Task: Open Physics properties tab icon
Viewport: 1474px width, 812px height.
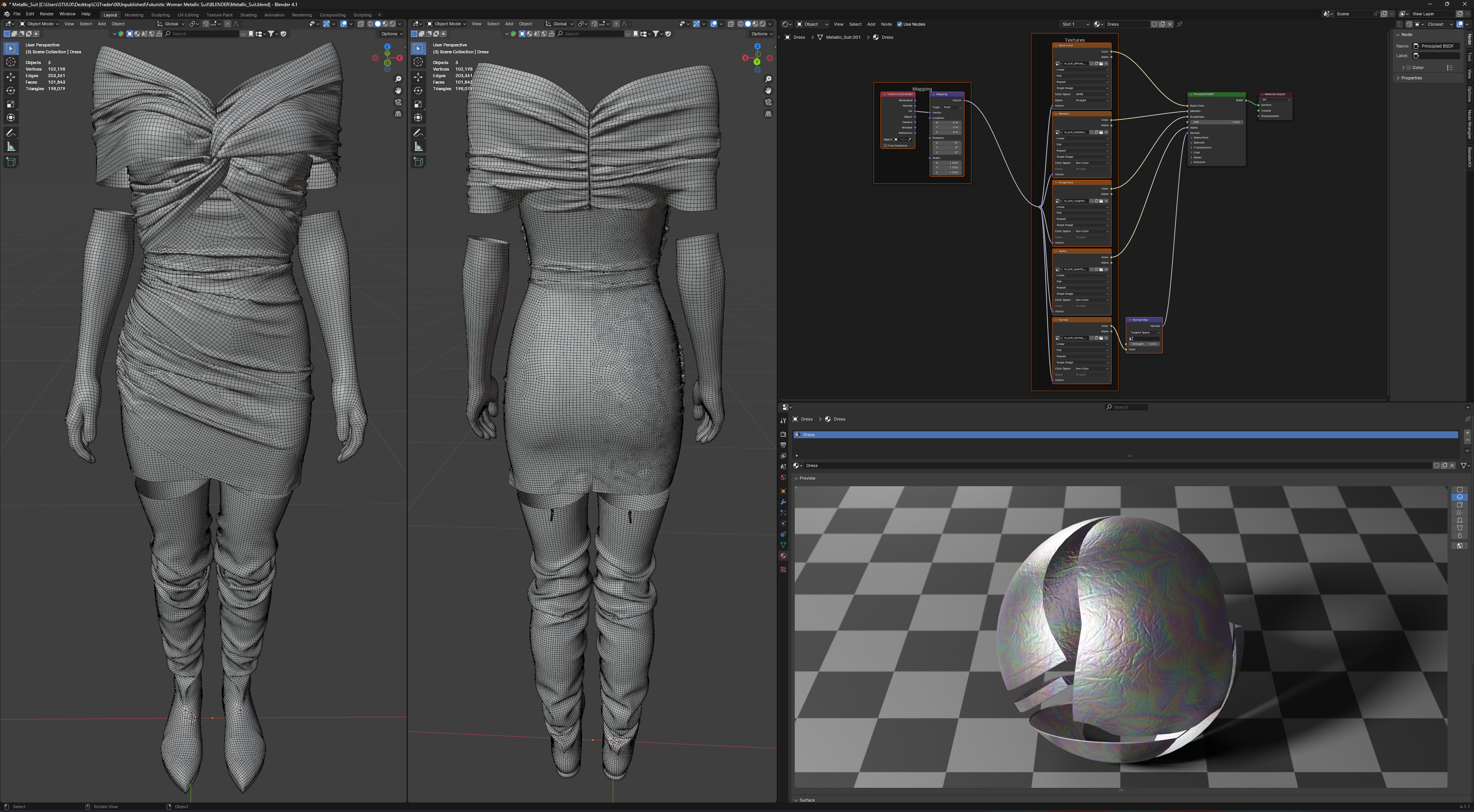Action: tap(783, 524)
